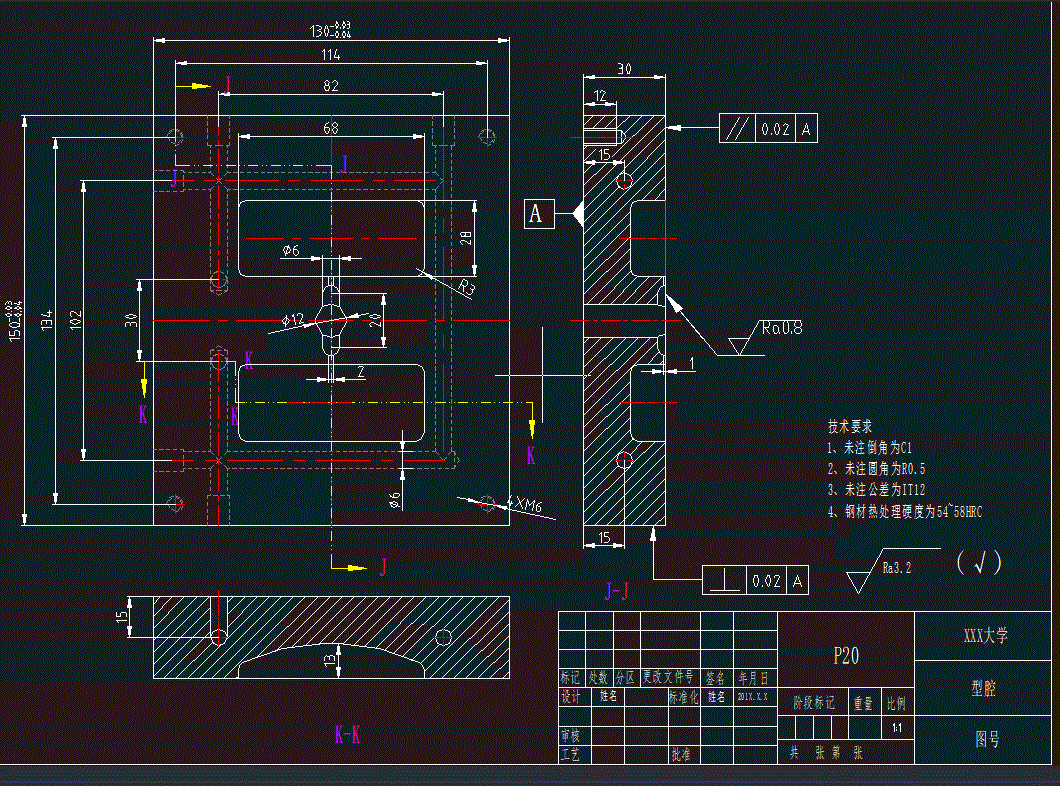Screen dimensions: 1060x786
Task: Select the 处数 header cell
Action: click(598, 677)
